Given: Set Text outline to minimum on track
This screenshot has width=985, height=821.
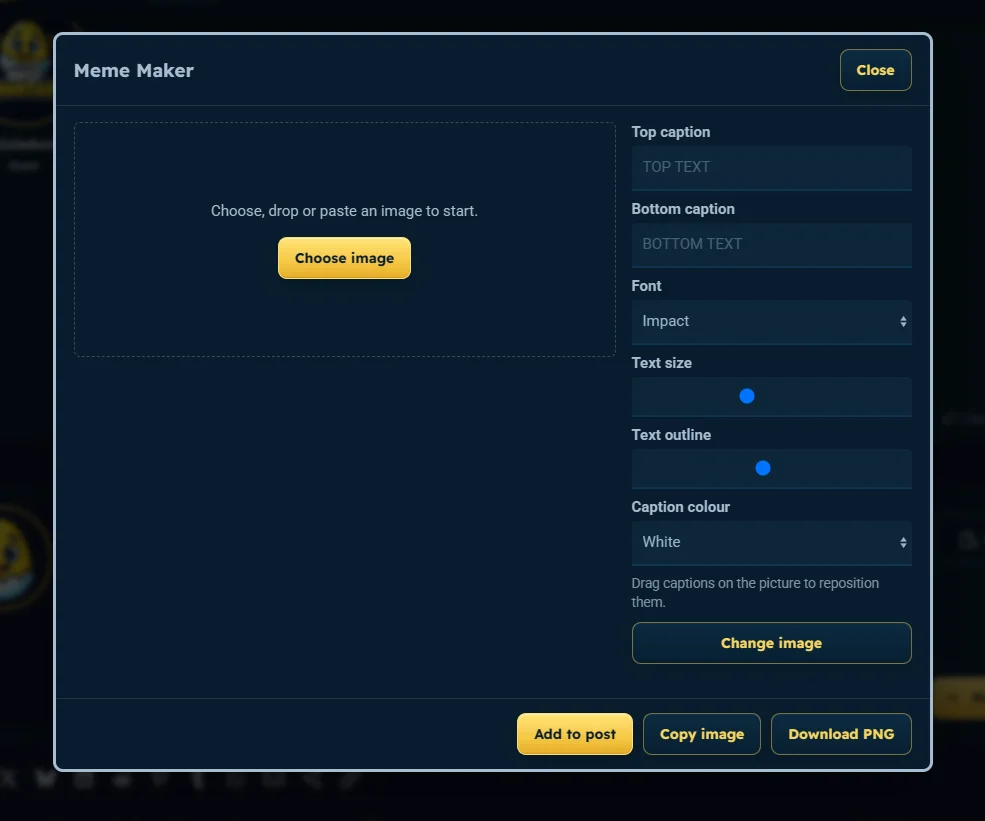Looking at the screenshot, I should click(x=641, y=468).
